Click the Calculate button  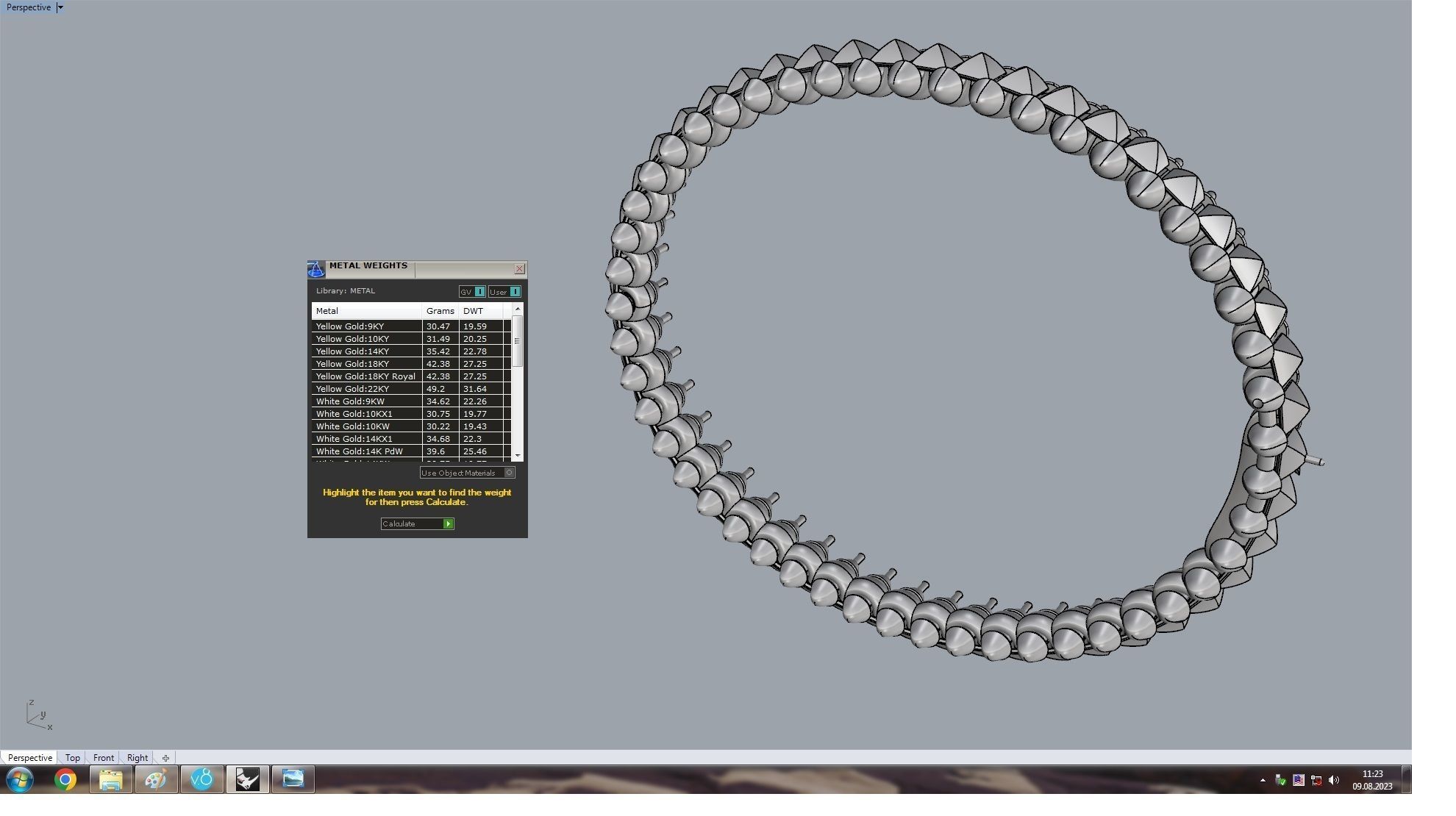click(x=417, y=523)
